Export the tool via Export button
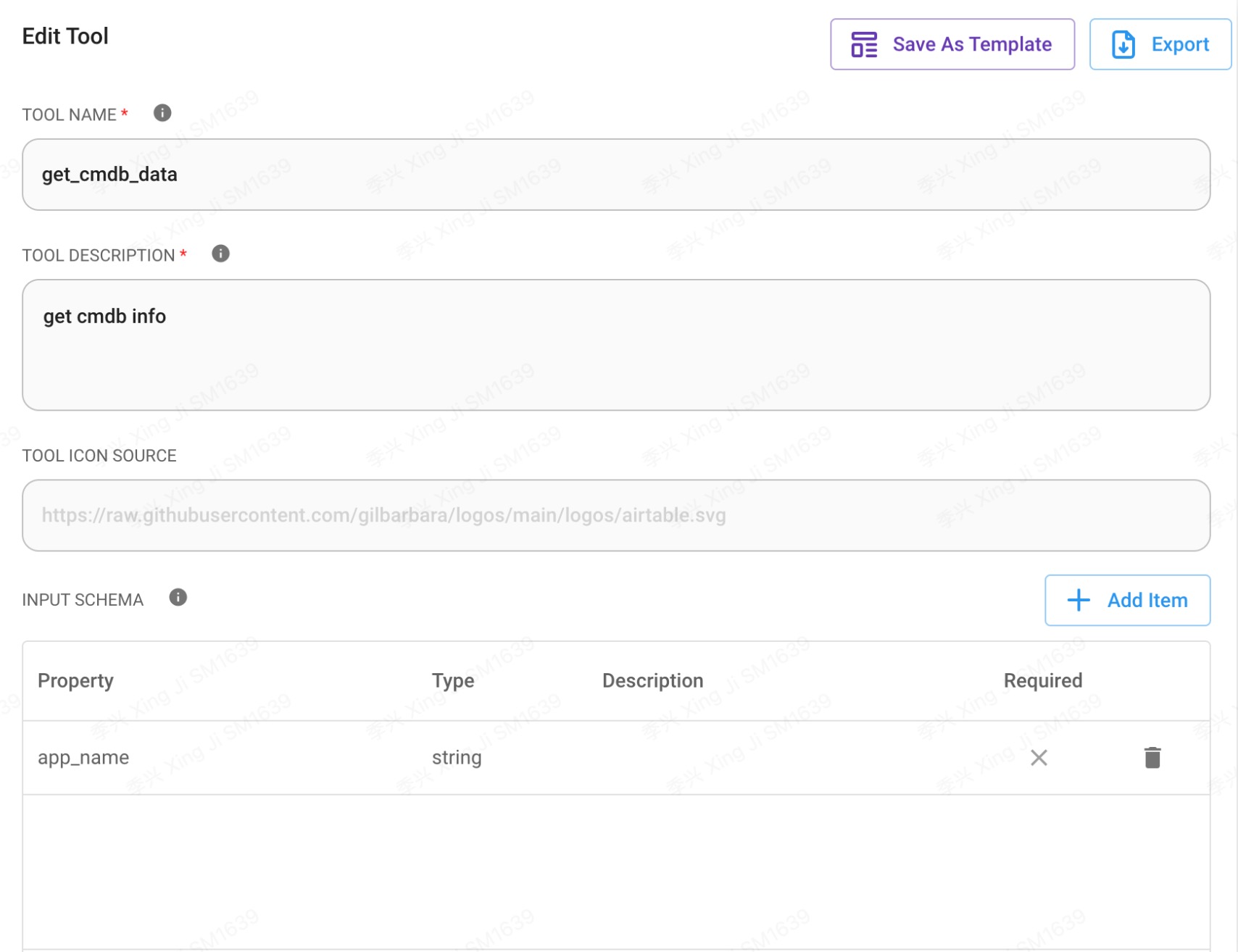 point(1160,44)
